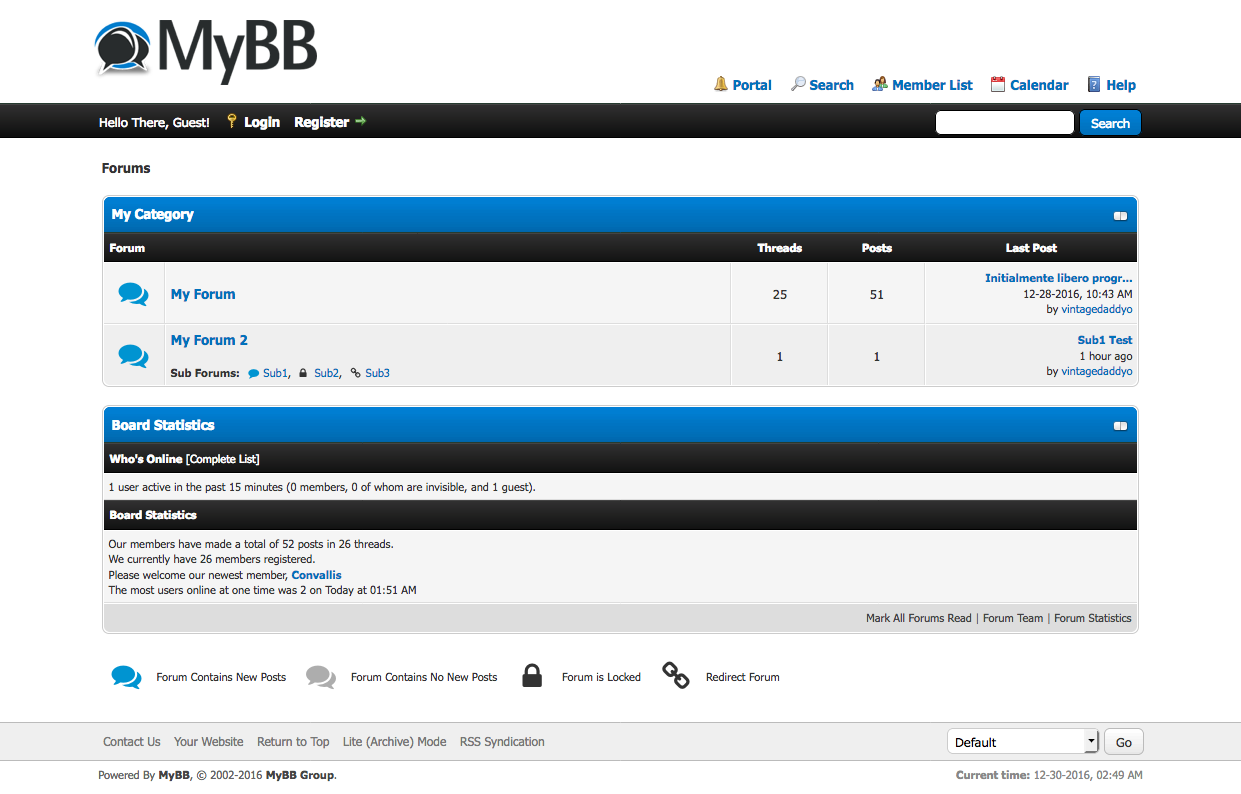
Task: Open the Forum Statistics link
Action: click(1093, 618)
